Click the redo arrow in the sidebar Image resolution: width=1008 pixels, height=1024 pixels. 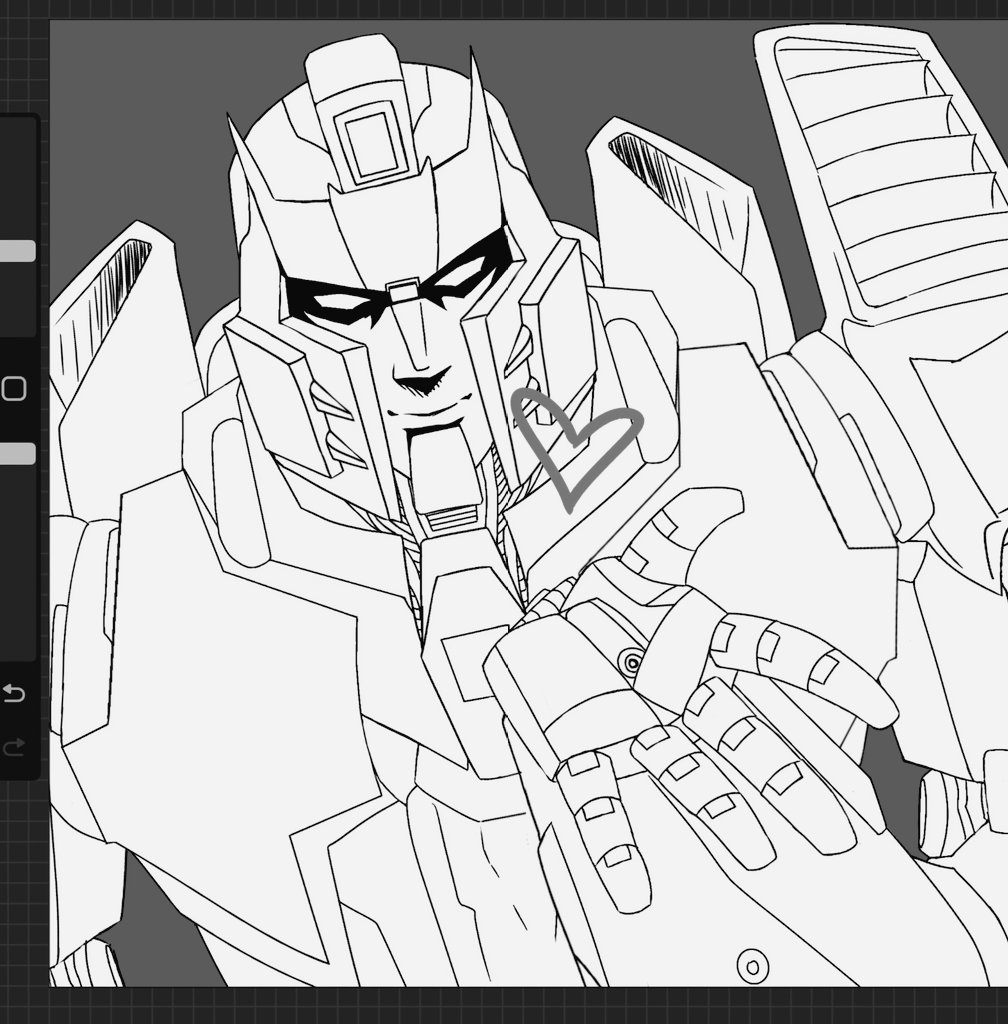14,746
